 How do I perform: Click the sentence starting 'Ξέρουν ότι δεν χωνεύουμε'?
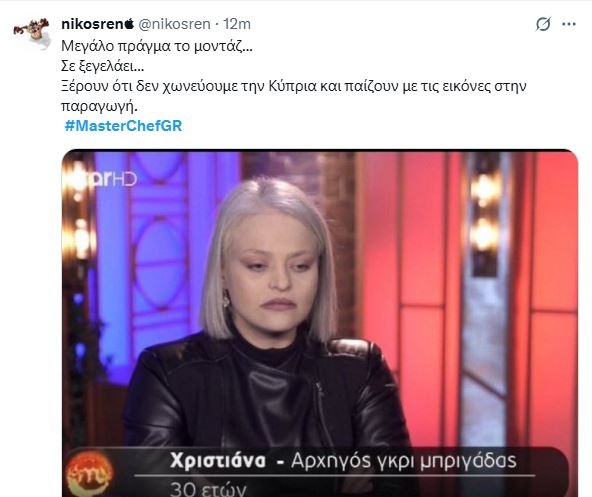pos(294,86)
